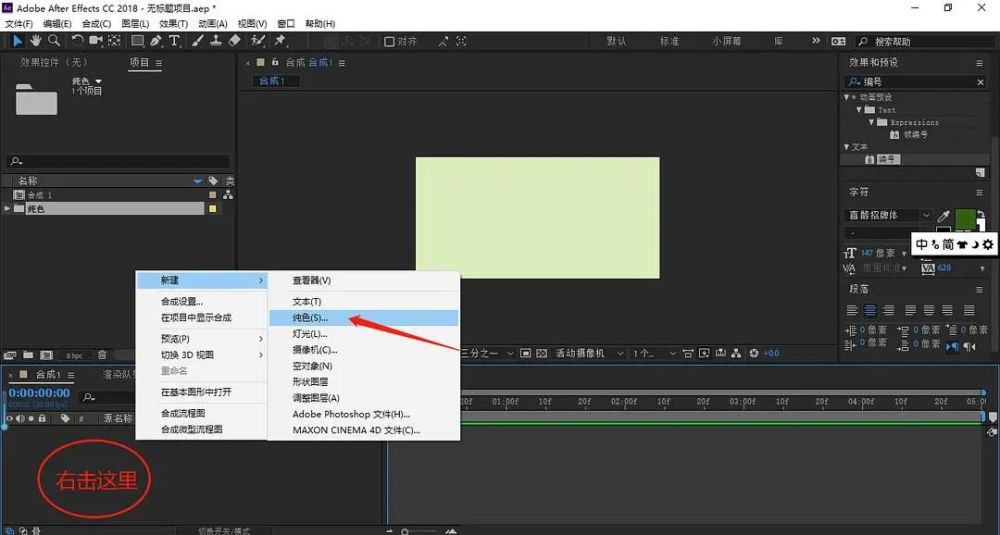The image size is (1000, 535).
Task: Select the Clone Stamp tool
Action: tap(216, 41)
